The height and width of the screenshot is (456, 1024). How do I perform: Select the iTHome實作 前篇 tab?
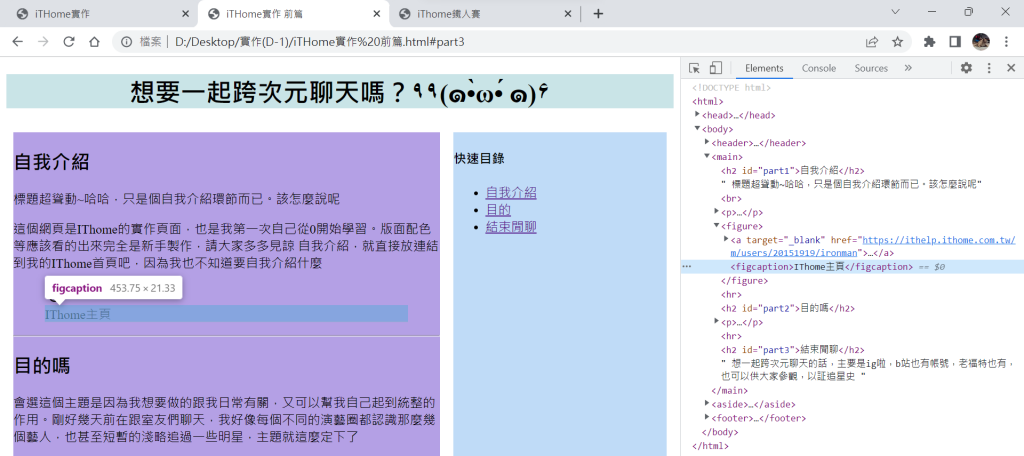pos(293,14)
